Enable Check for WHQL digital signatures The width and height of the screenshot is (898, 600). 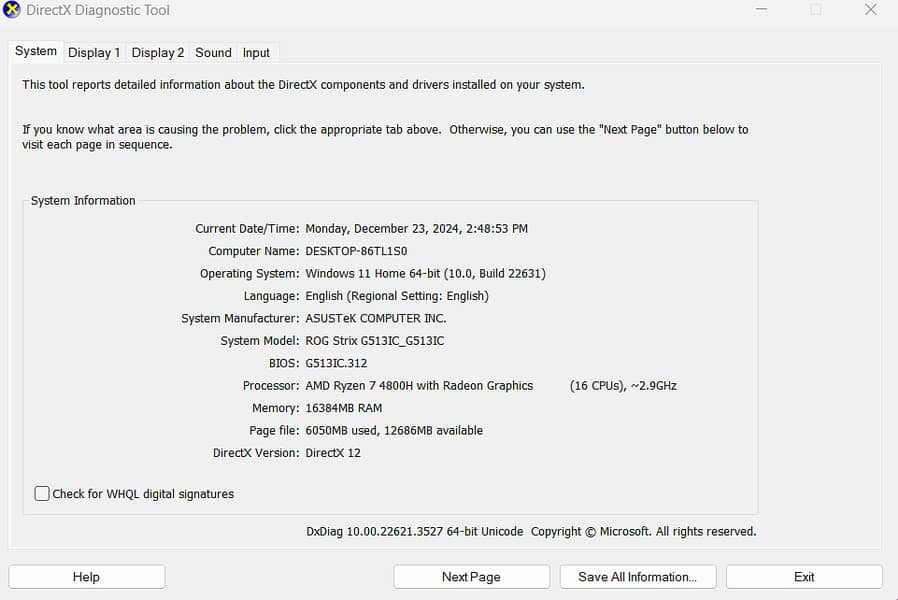(42, 494)
